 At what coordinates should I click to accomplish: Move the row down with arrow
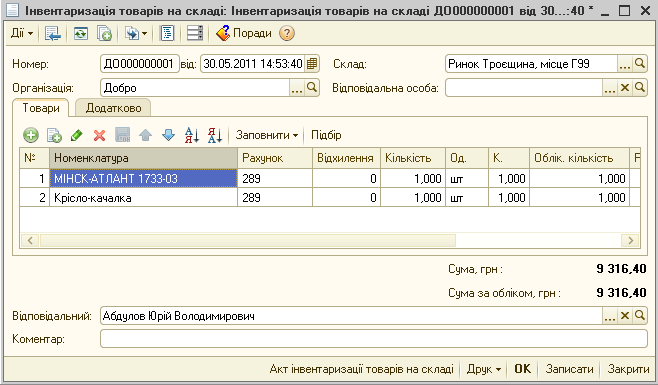tap(168, 135)
